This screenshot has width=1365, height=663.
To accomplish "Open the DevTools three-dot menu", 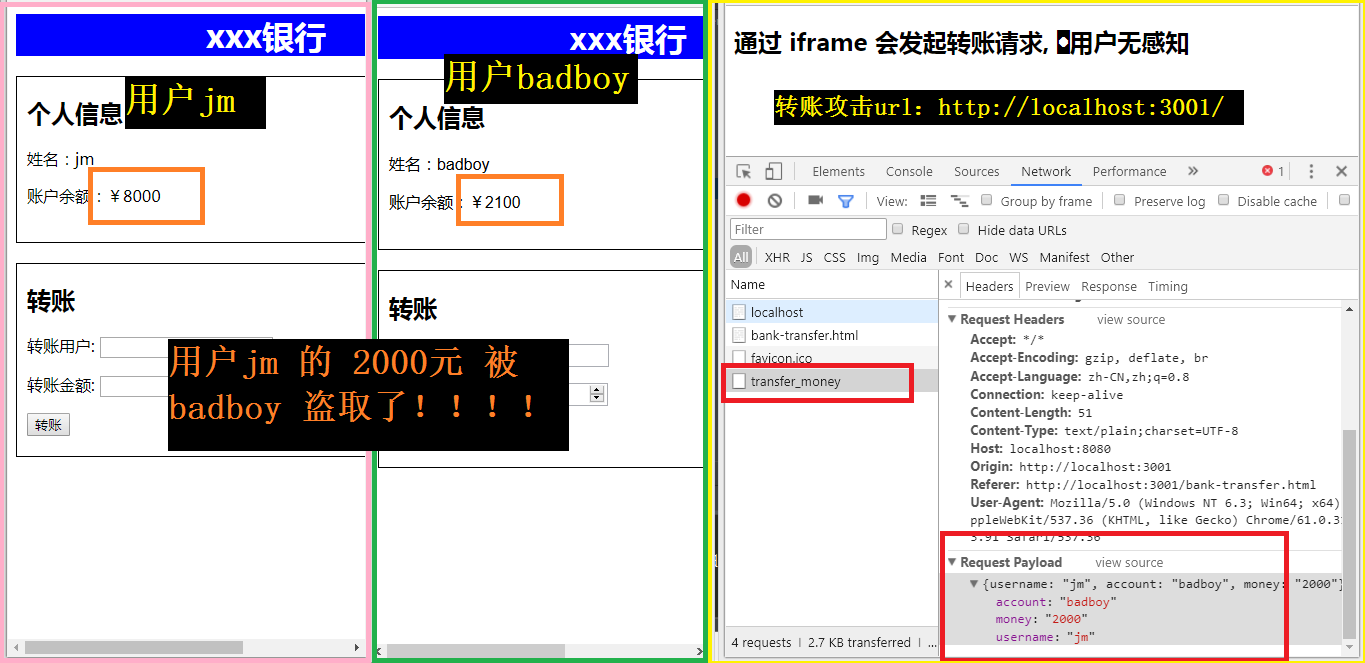I will coord(1311,171).
